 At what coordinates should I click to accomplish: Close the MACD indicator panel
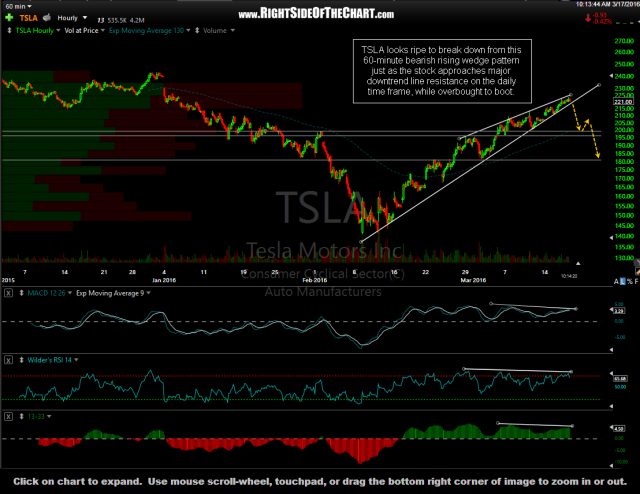pyautogui.click(x=8, y=293)
